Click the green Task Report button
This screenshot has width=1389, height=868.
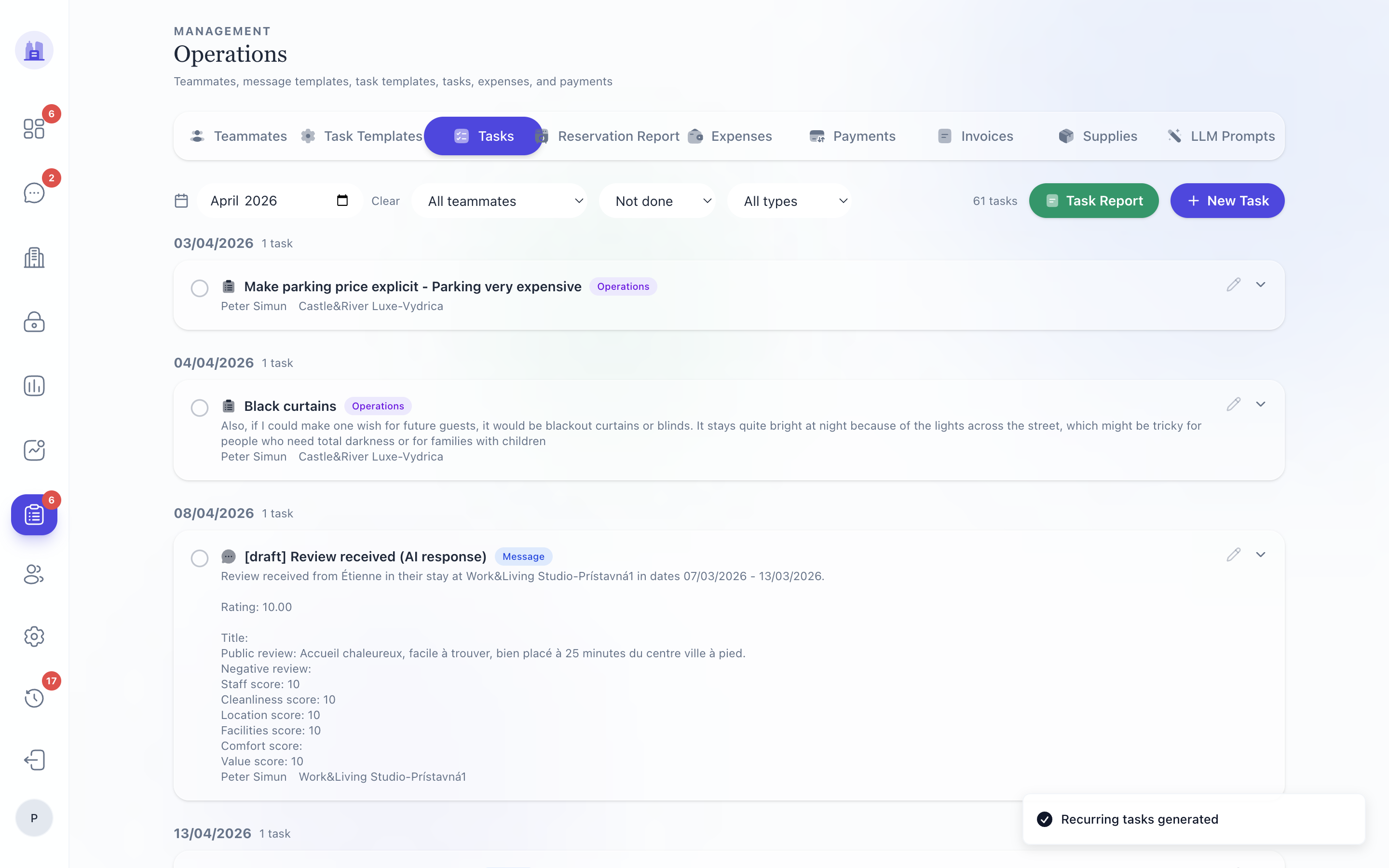(x=1093, y=201)
